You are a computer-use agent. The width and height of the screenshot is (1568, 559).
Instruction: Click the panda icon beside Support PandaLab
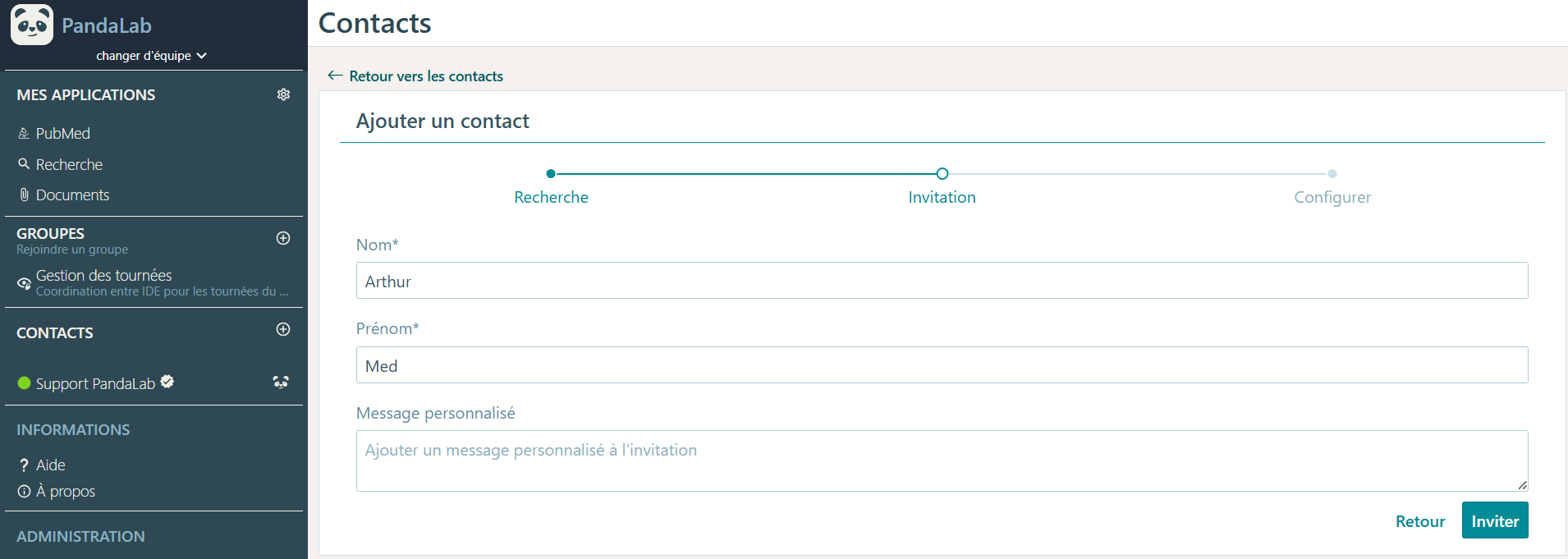tap(281, 383)
